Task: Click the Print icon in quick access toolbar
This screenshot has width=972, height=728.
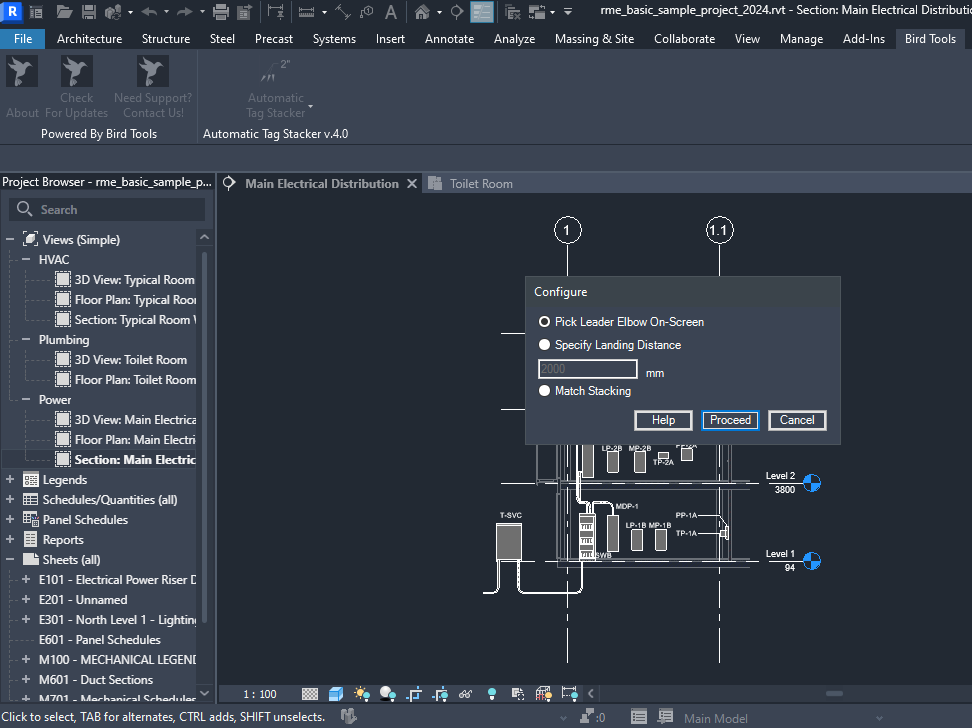Action: (x=221, y=12)
